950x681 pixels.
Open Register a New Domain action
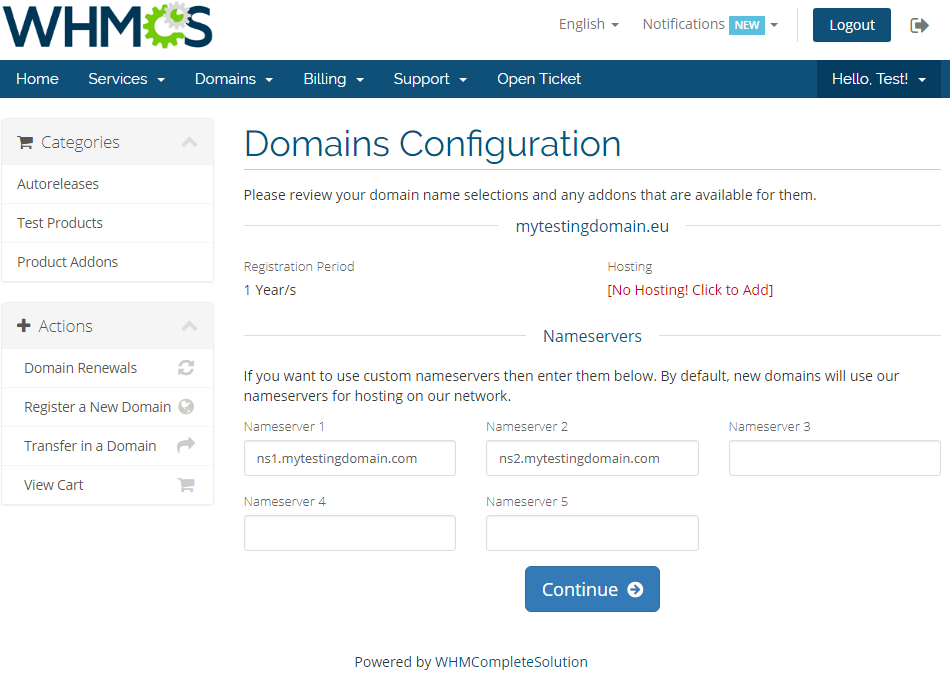(107, 407)
